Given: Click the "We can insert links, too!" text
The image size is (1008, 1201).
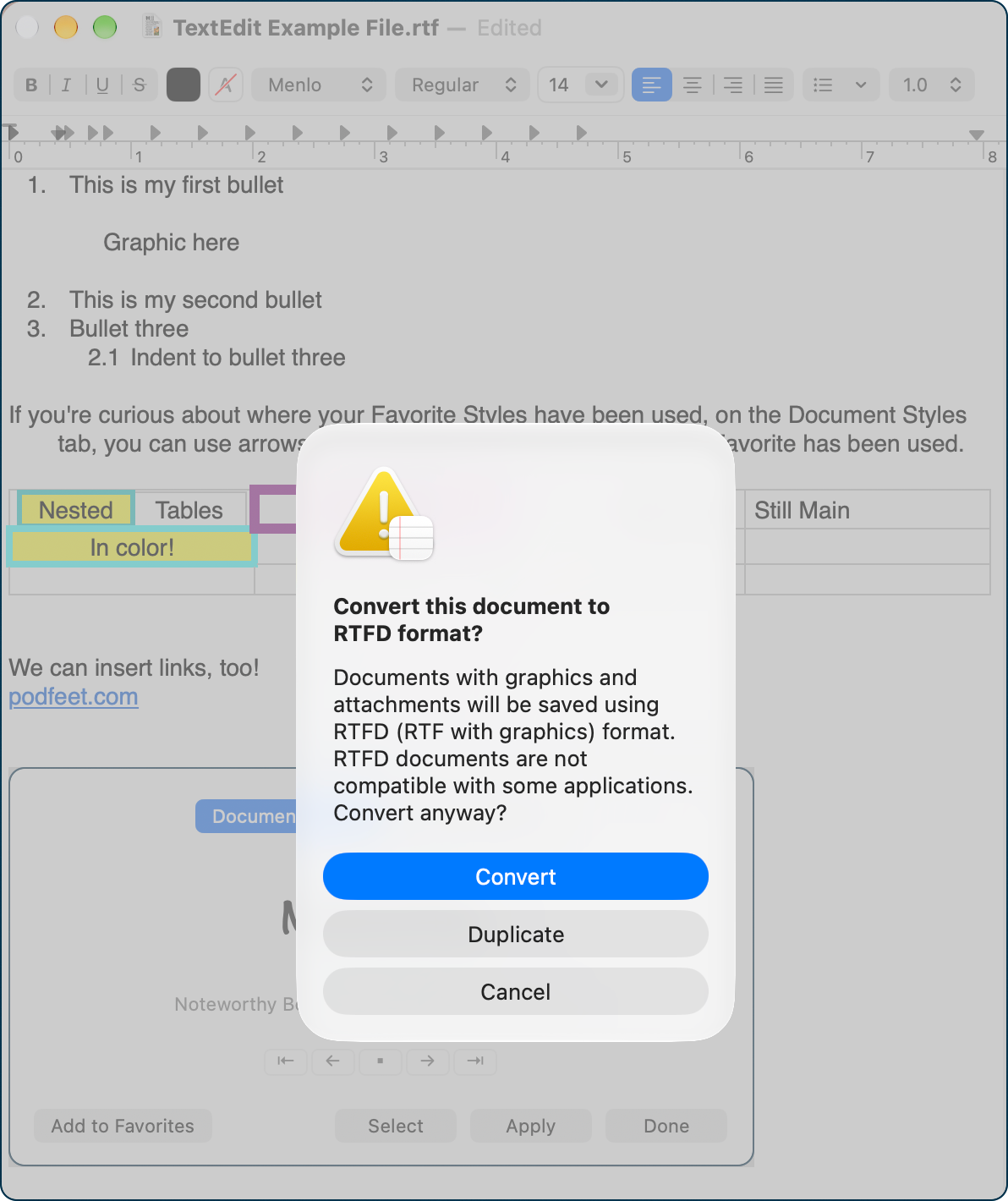Looking at the screenshot, I should 134,668.
